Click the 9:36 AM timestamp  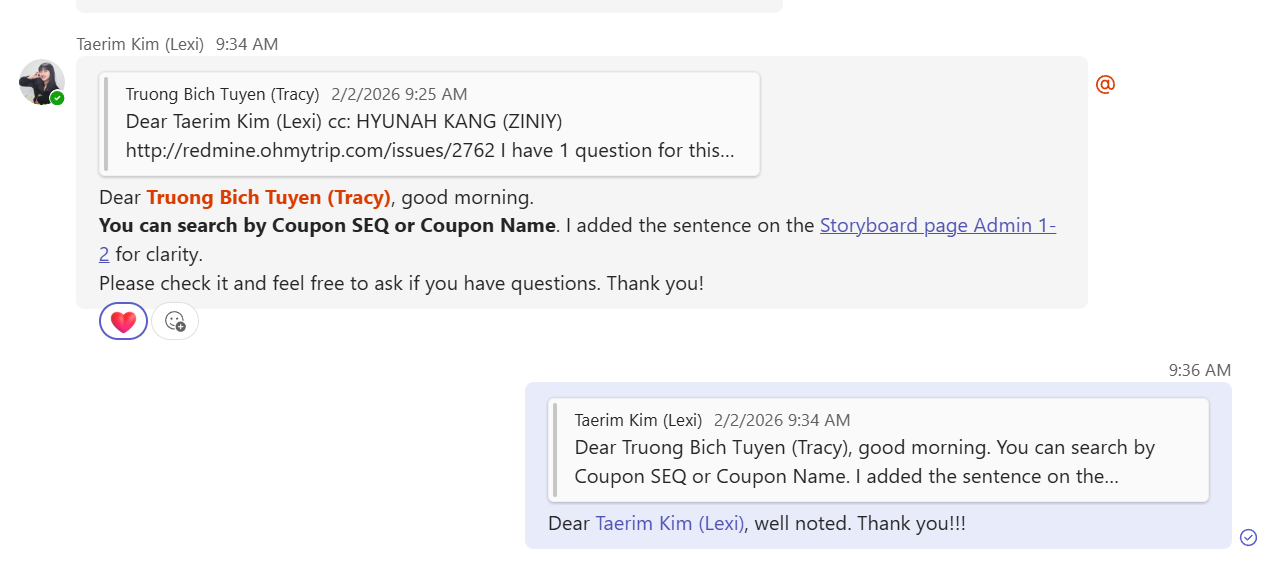(x=1199, y=370)
